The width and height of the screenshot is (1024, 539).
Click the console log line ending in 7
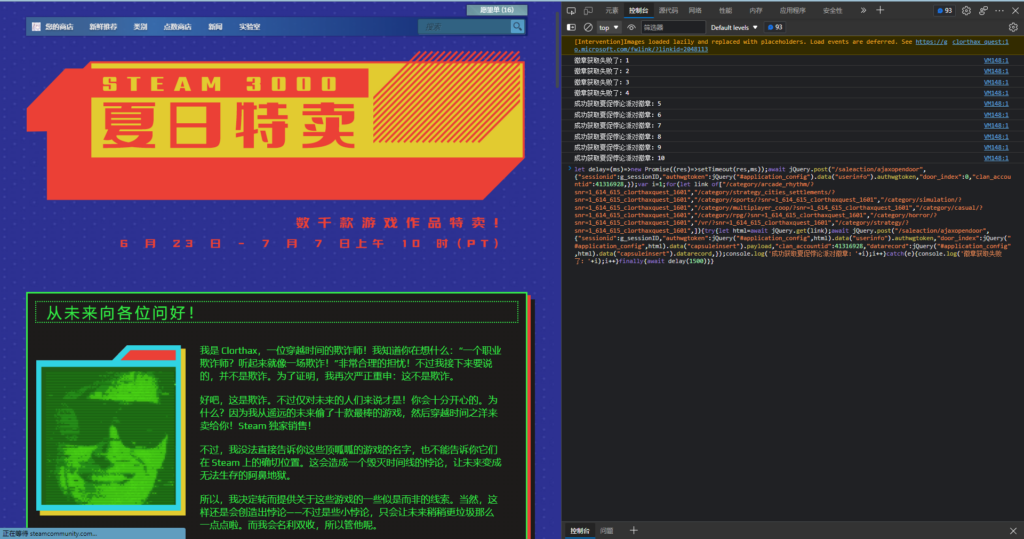617,125
